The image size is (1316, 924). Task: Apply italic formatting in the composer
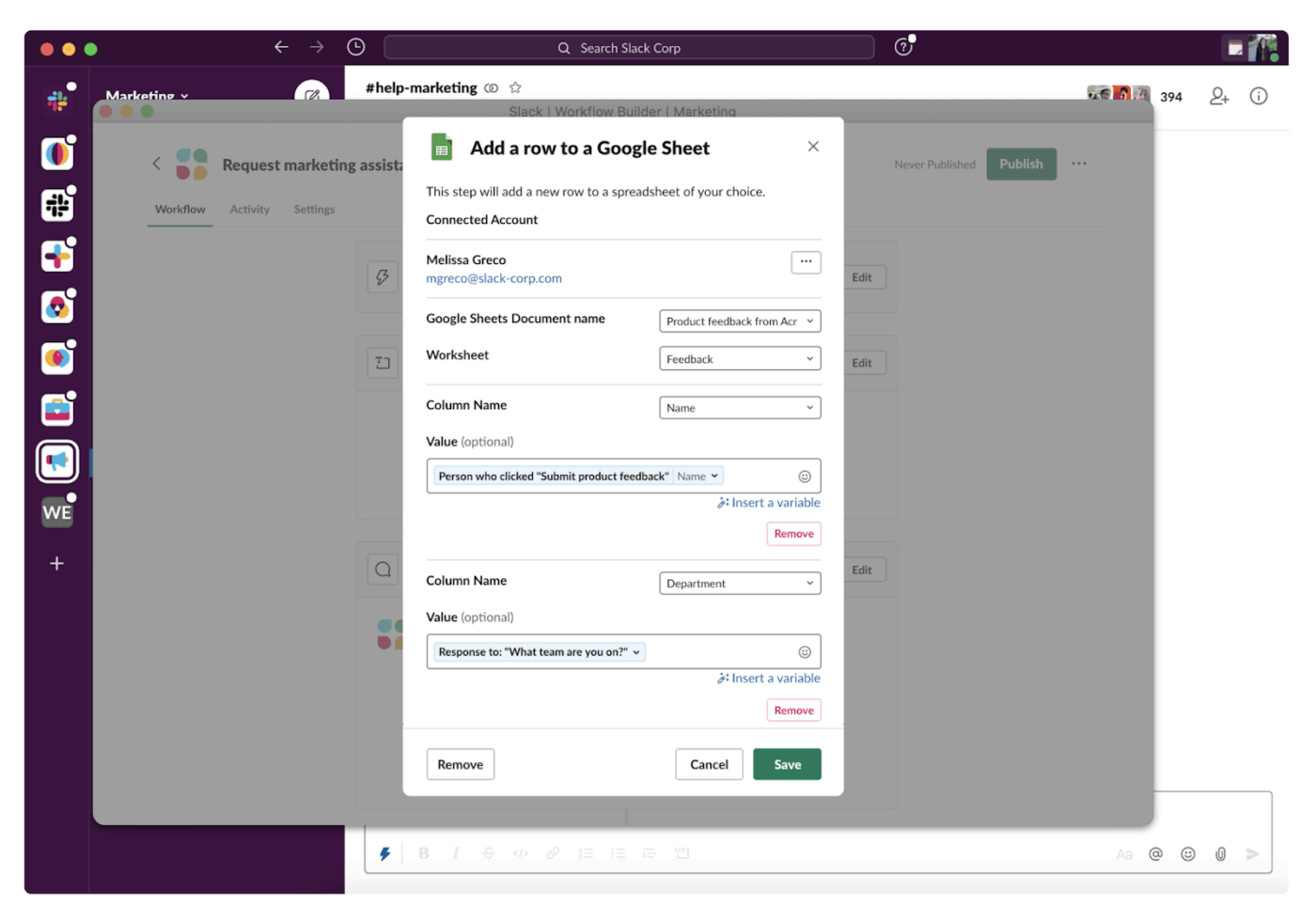[x=455, y=853]
